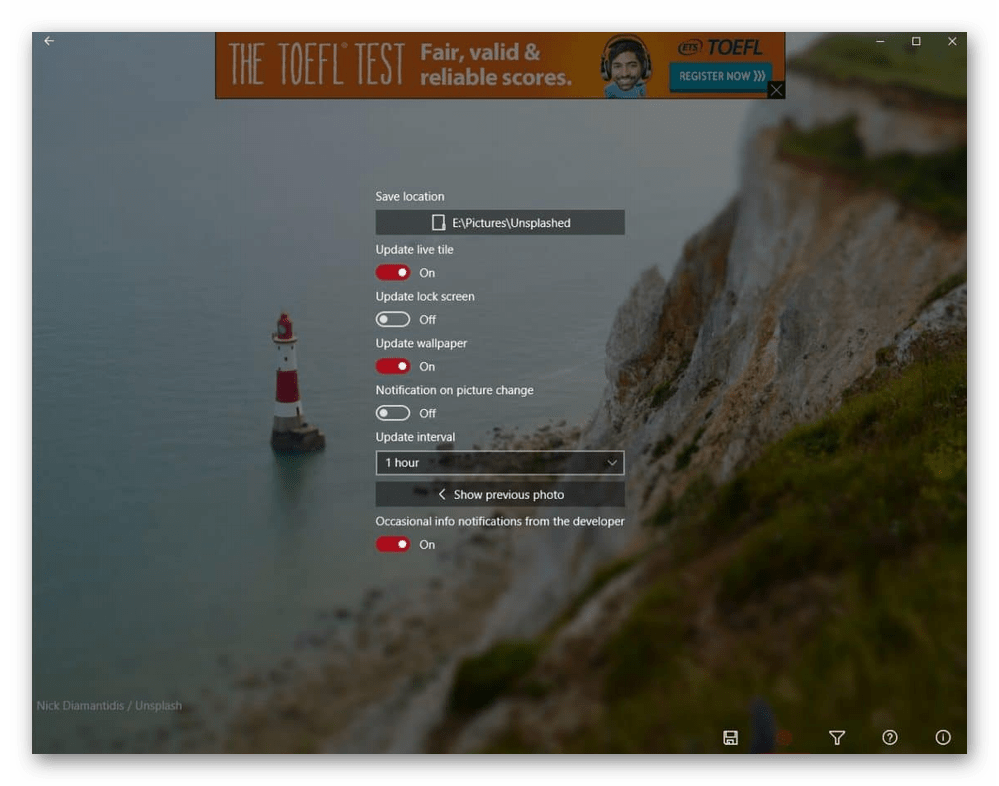Viewport: 999px width, 786px height.
Task: Turn off occasional developer notifications toggle
Action: click(393, 545)
